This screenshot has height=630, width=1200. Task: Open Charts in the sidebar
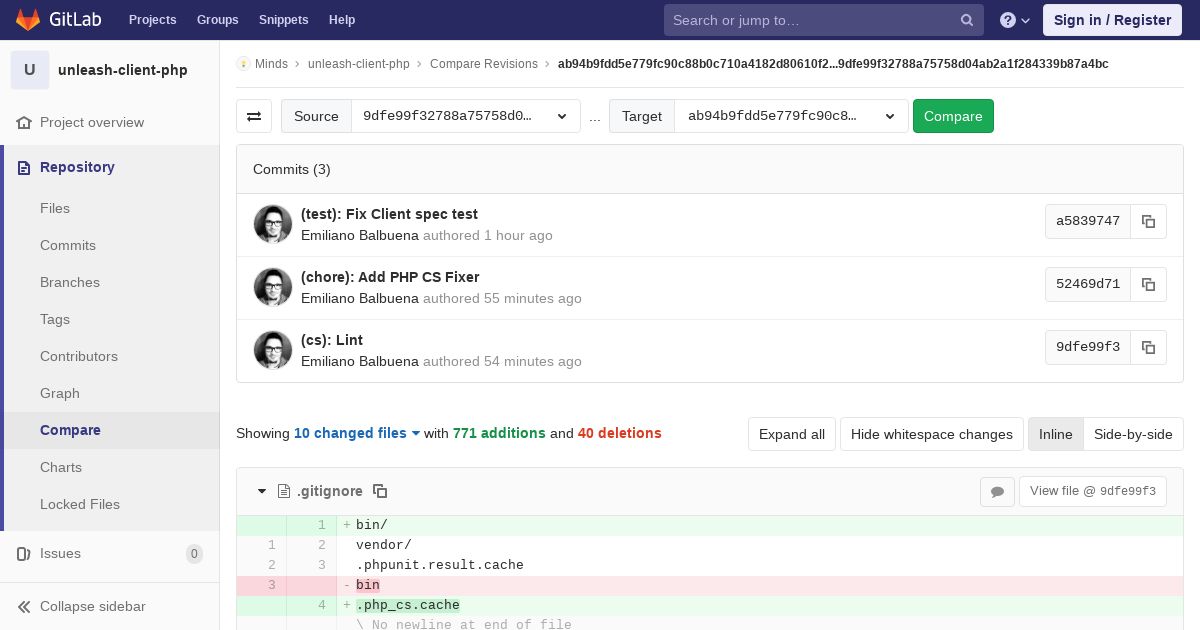(x=61, y=467)
